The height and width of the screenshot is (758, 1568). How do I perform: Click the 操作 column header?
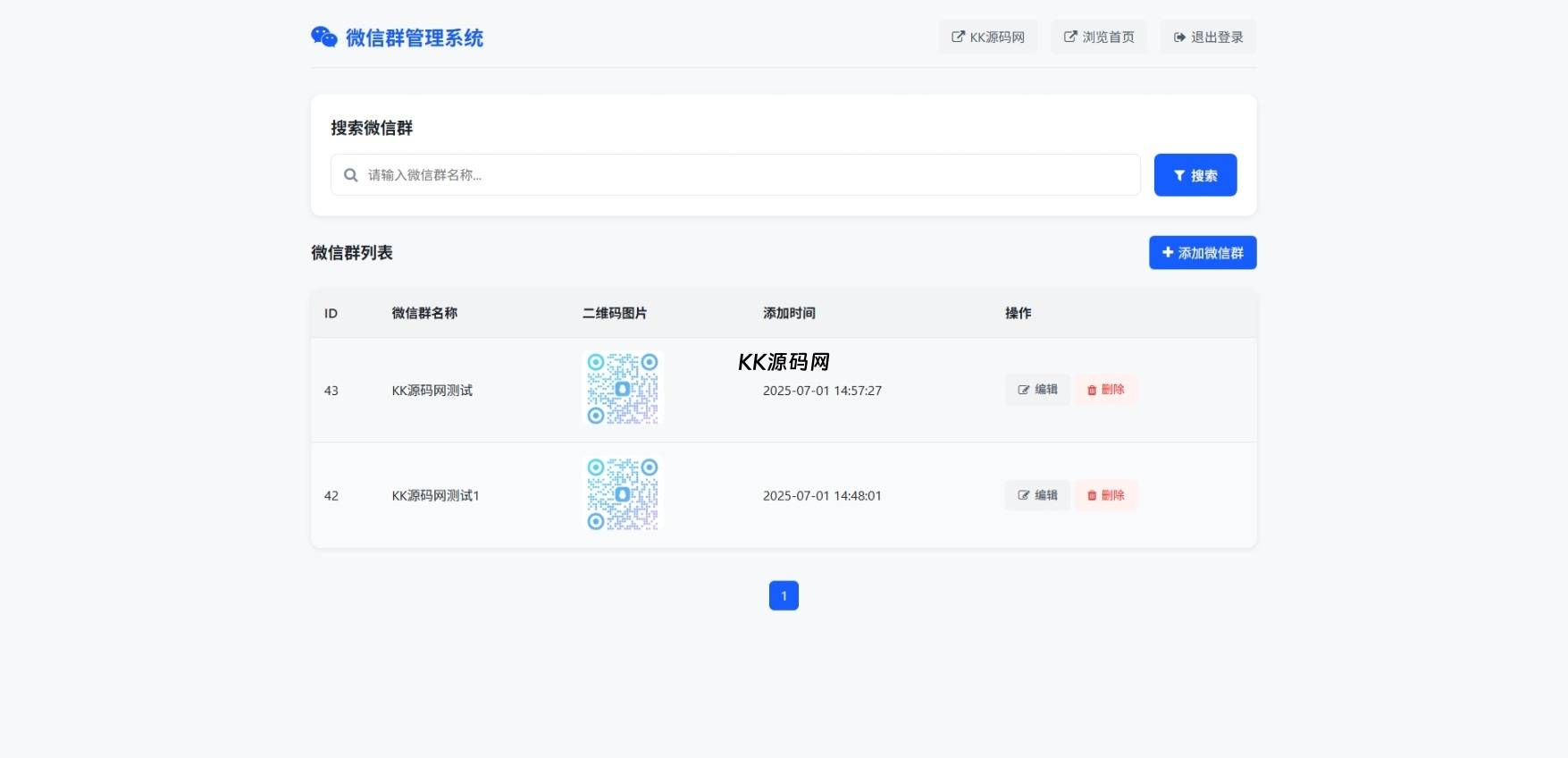tap(1018, 313)
